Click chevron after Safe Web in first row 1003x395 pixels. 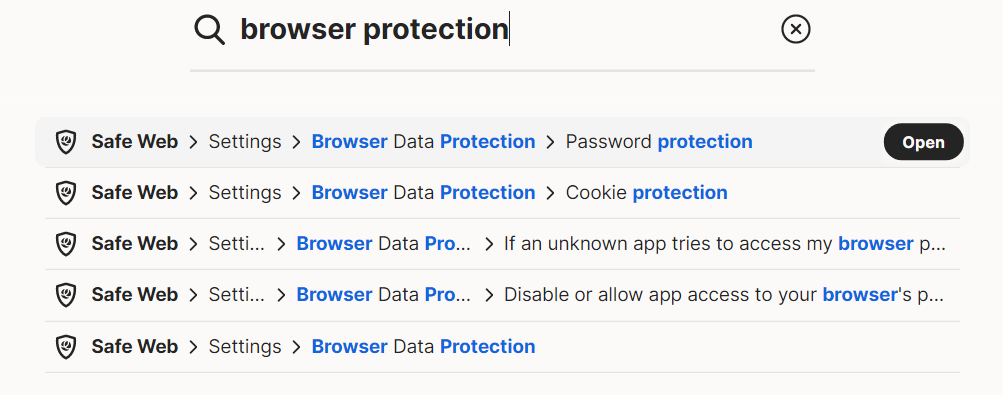tap(193, 142)
